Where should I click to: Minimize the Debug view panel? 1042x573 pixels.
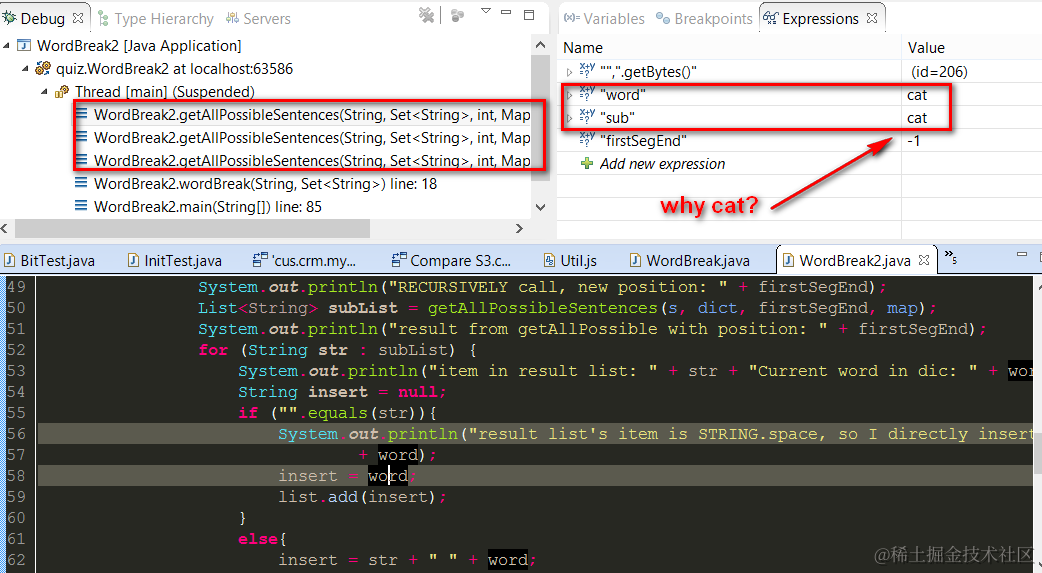(506, 12)
